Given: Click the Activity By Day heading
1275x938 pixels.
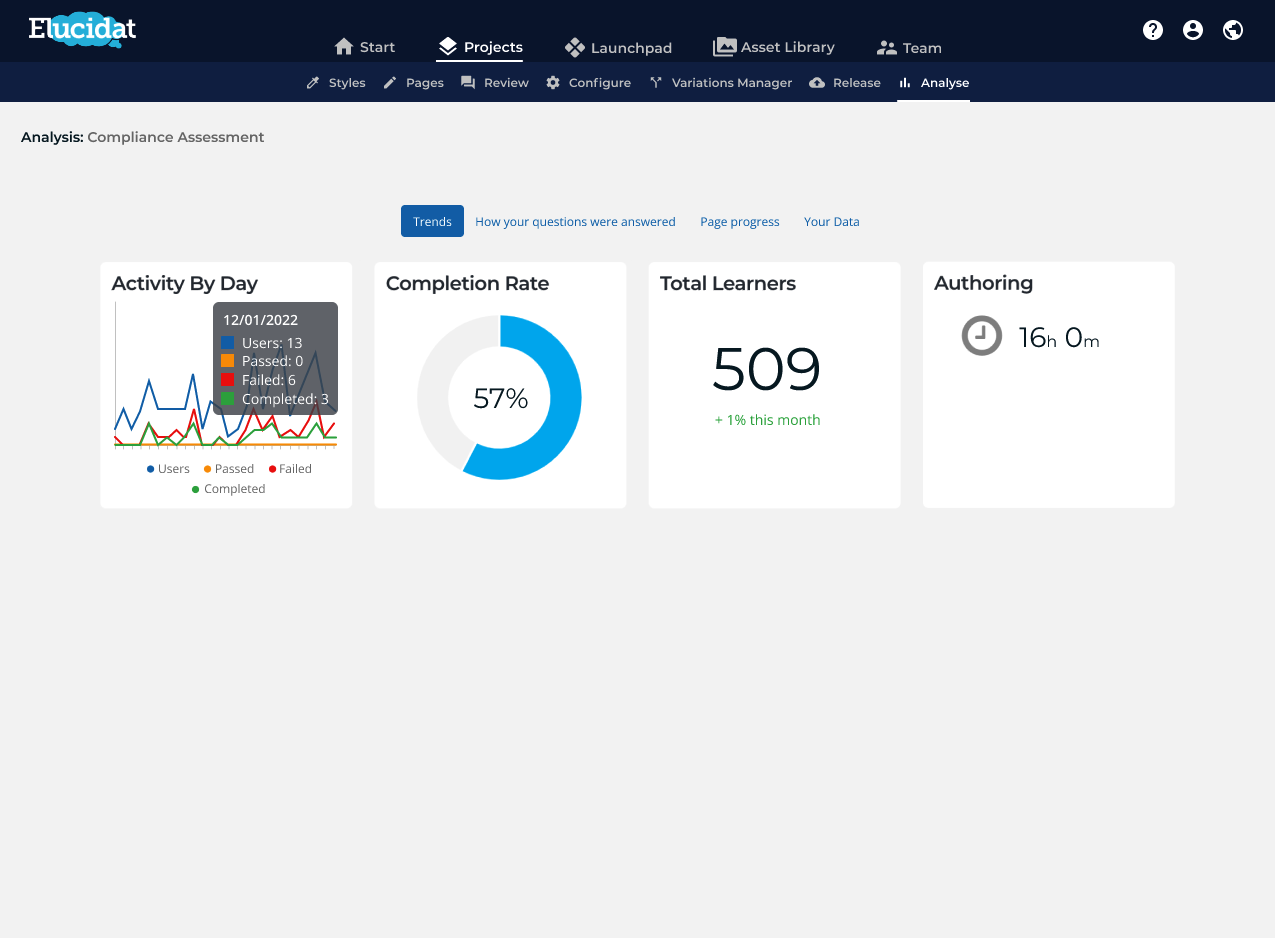Looking at the screenshot, I should (185, 283).
